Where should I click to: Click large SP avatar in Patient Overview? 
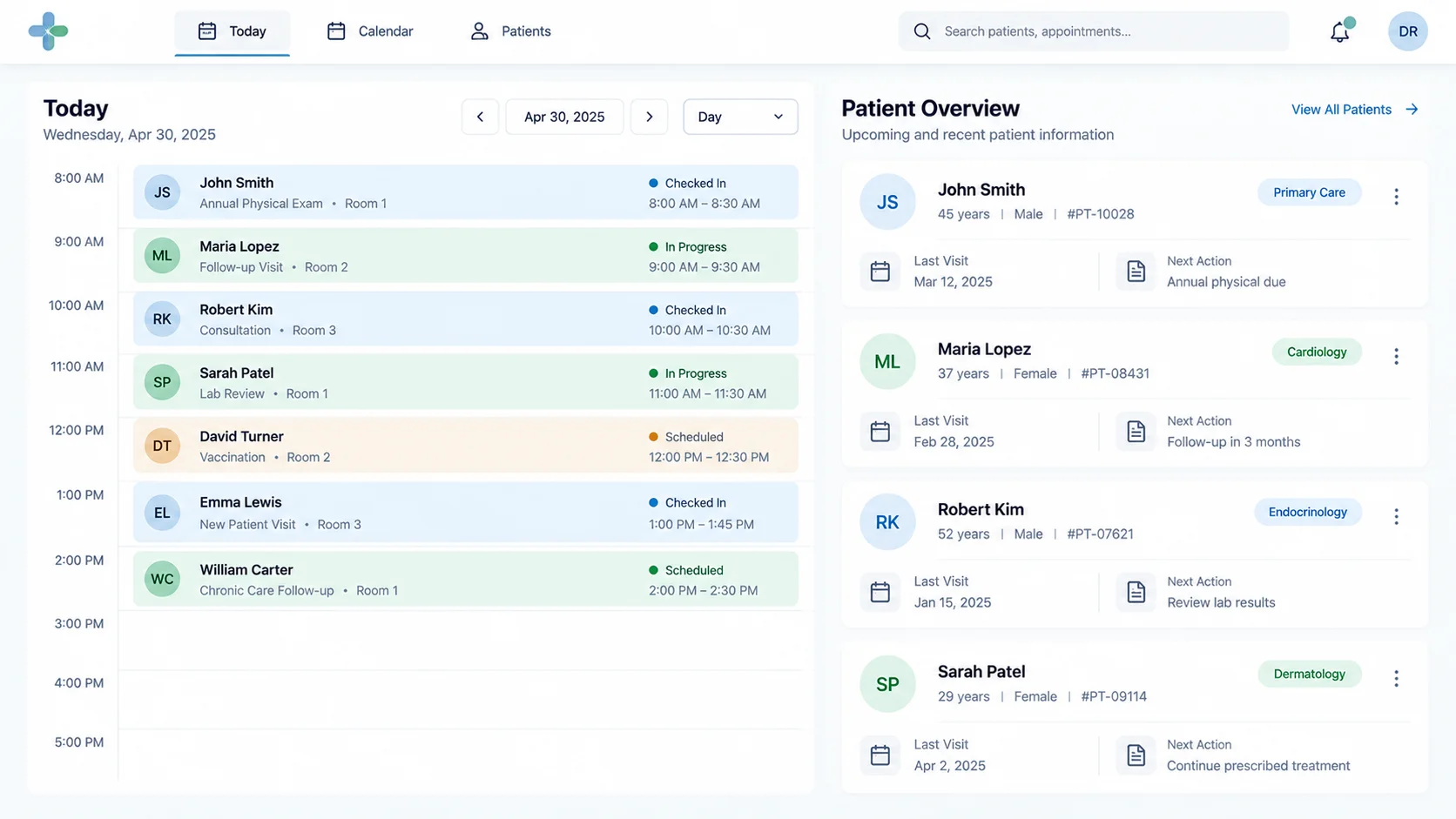coord(887,684)
